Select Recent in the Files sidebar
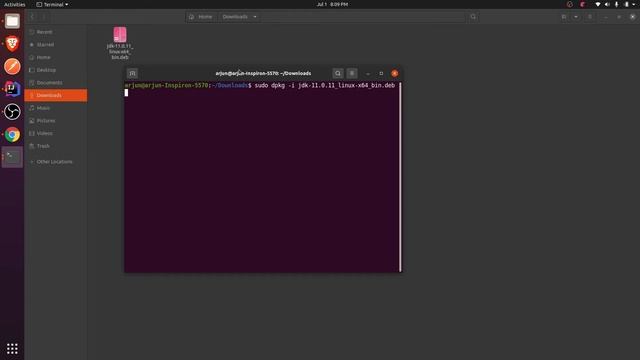Image resolution: width=640 pixels, height=360 pixels. (x=56, y=32)
